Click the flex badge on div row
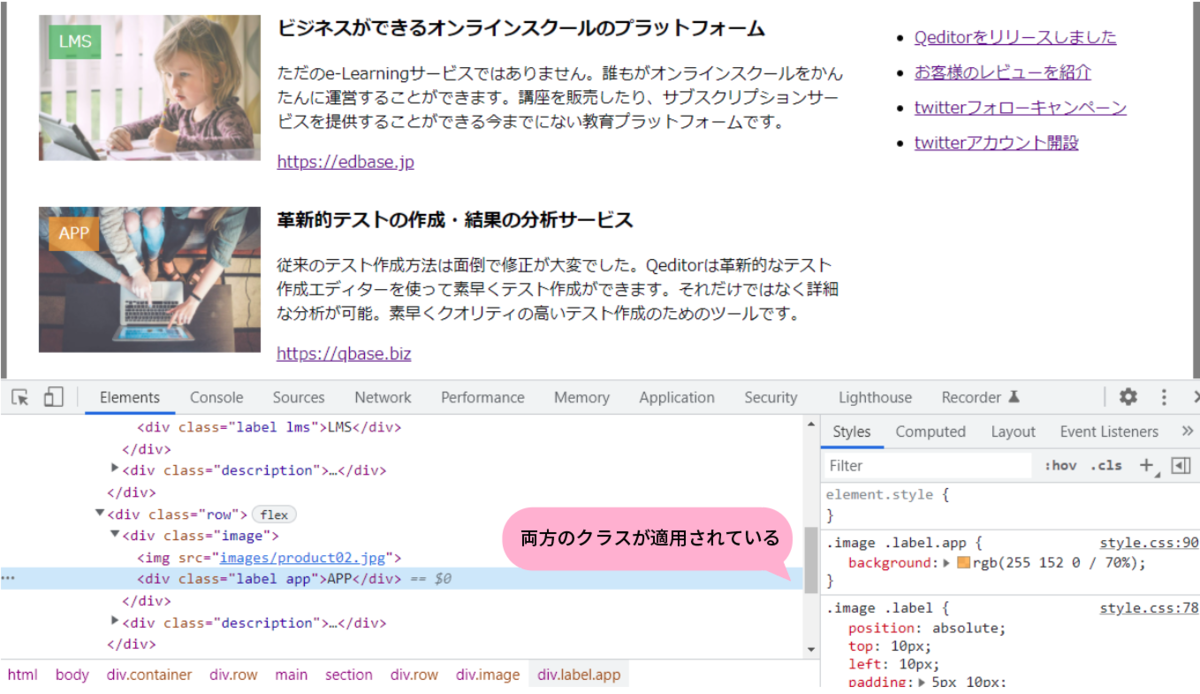Viewport: 1200px width, 694px height. pos(274,514)
